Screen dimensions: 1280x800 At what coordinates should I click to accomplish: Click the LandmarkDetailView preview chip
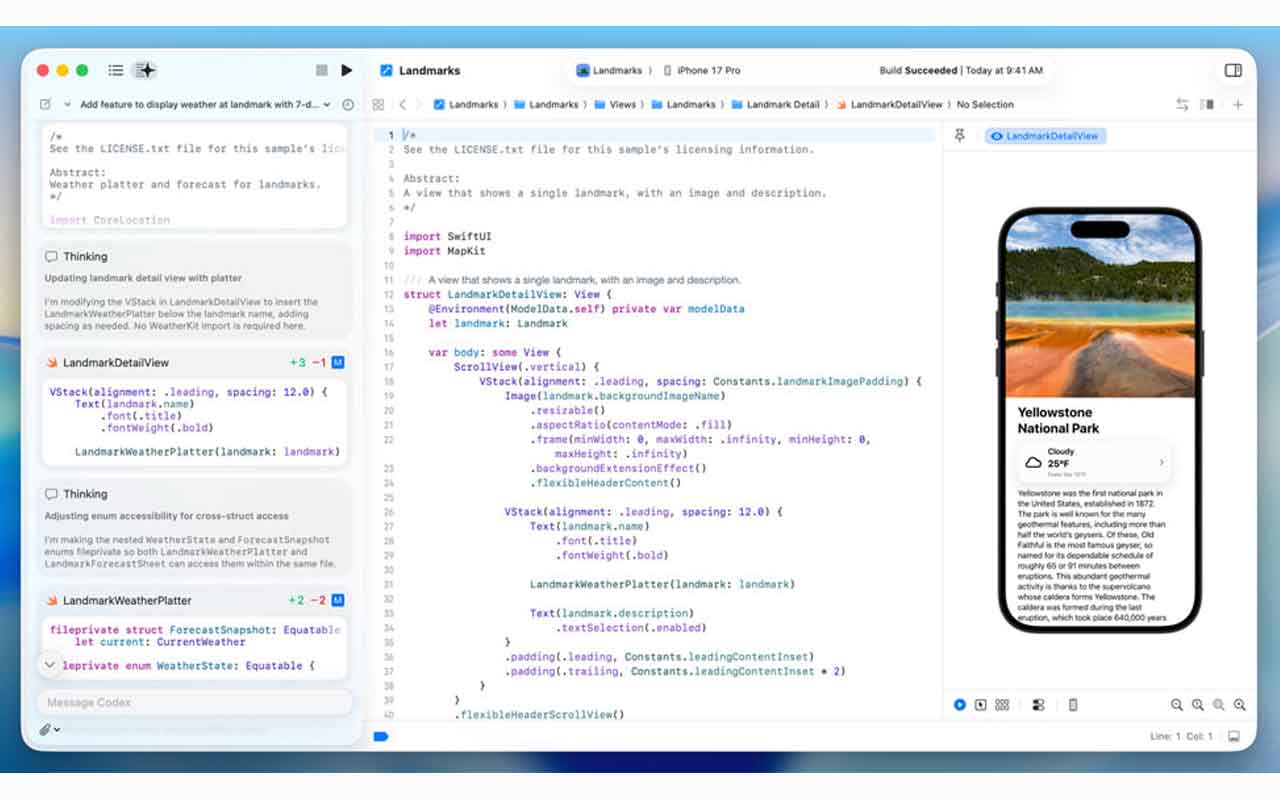1045,136
